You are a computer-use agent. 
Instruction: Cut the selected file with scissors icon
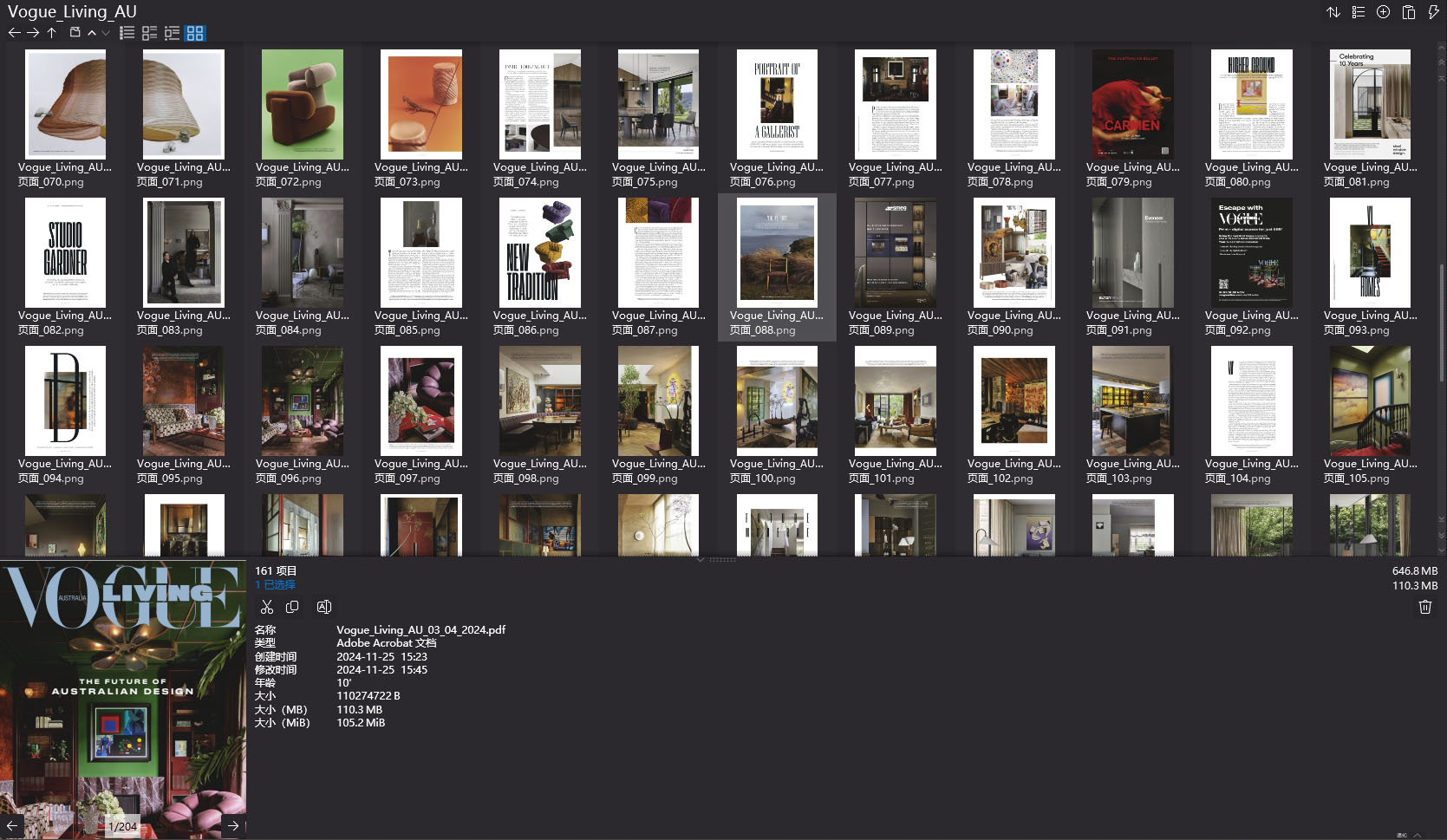pyautogui.click(x=267, y=607)
